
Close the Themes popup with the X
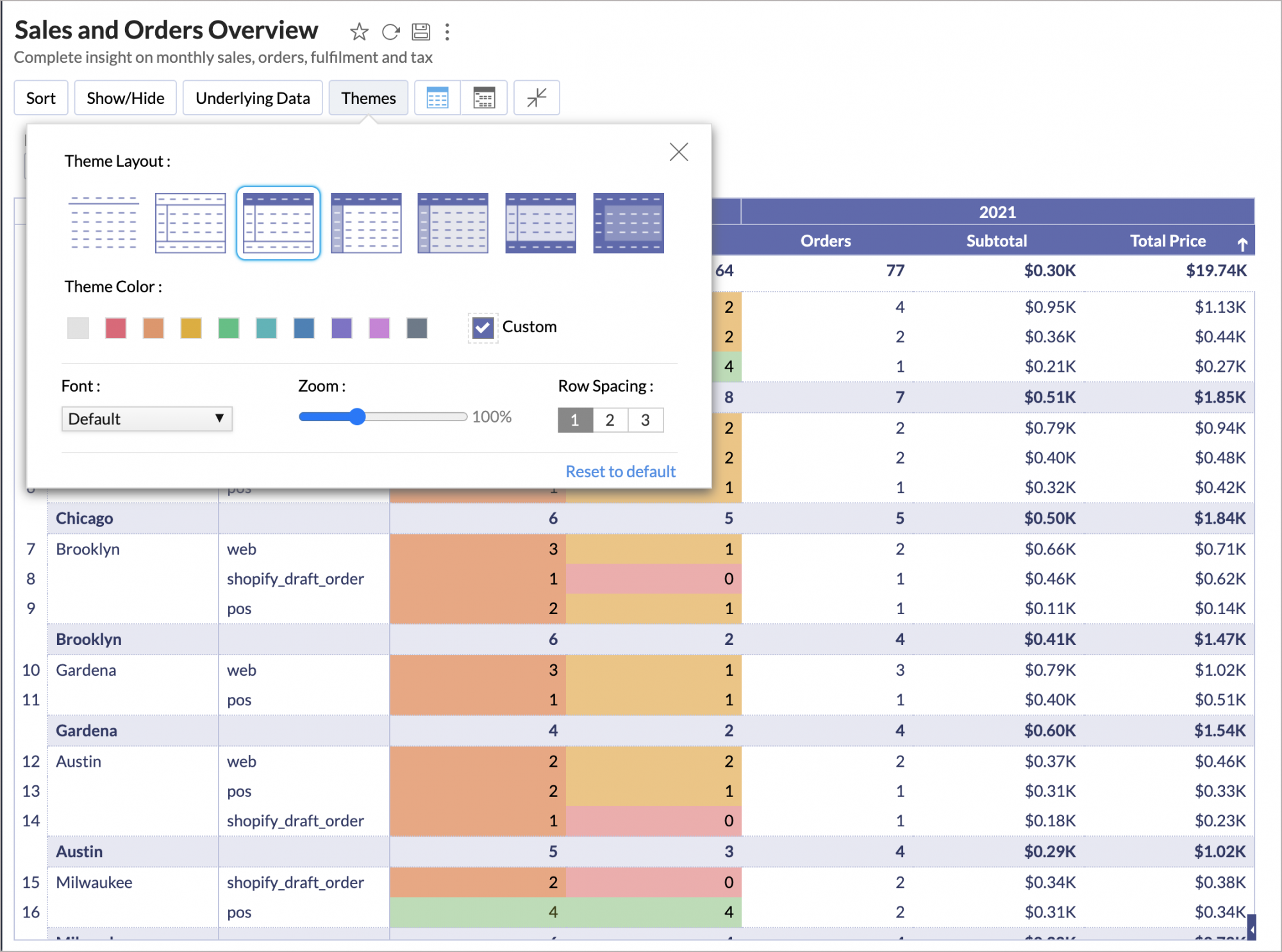pyautogui.click(x=679, y=152)
